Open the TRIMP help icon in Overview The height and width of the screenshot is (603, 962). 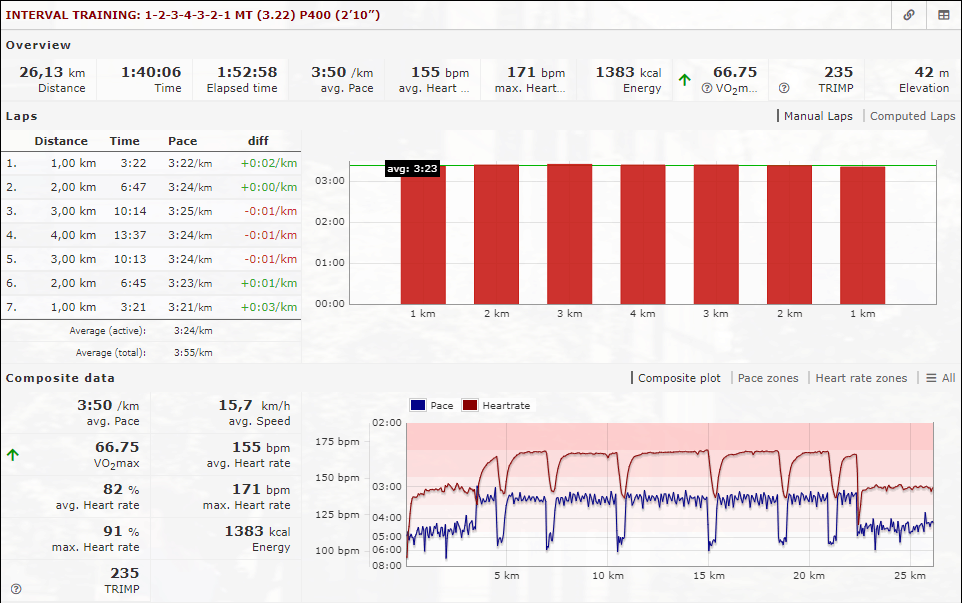783,88
